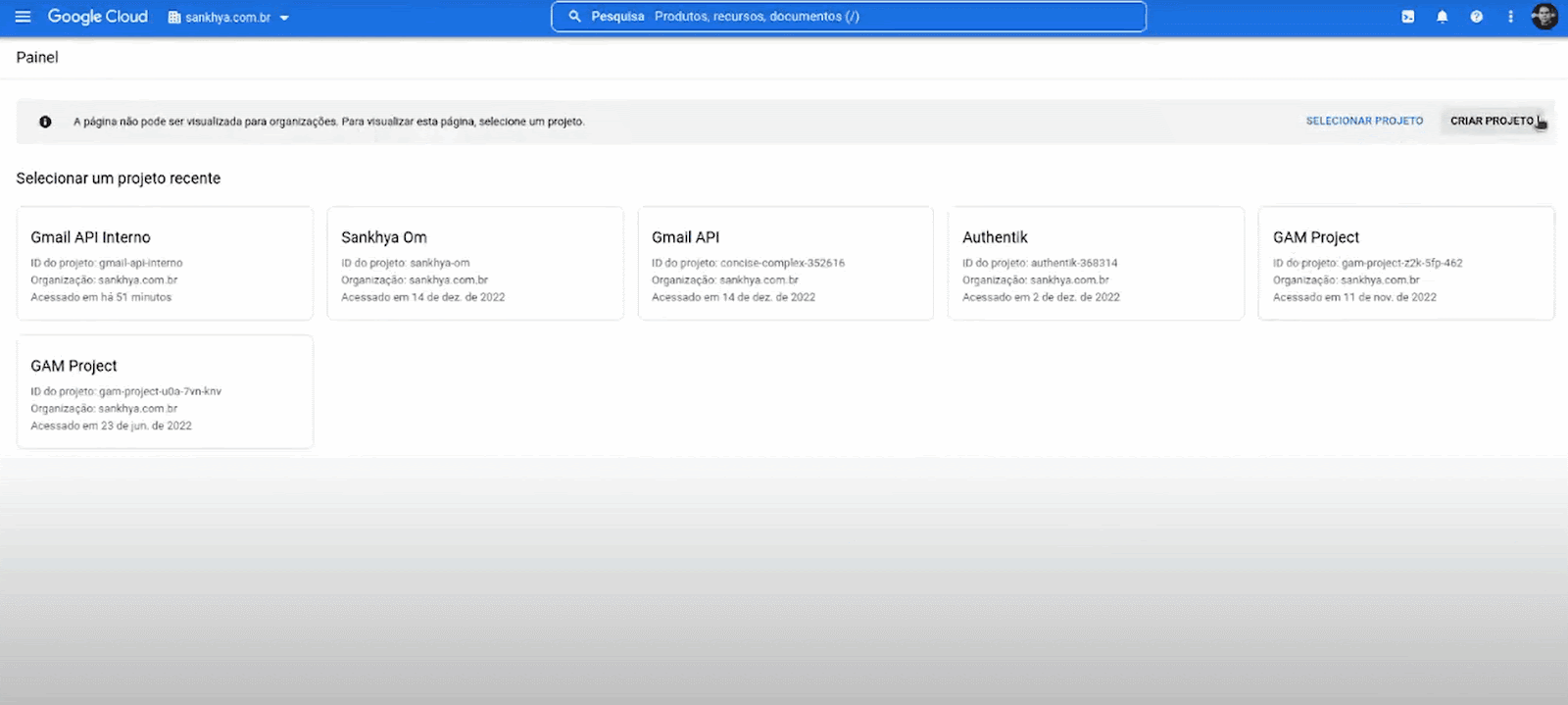Open the hamburger navigation menu

pos(24,17)
